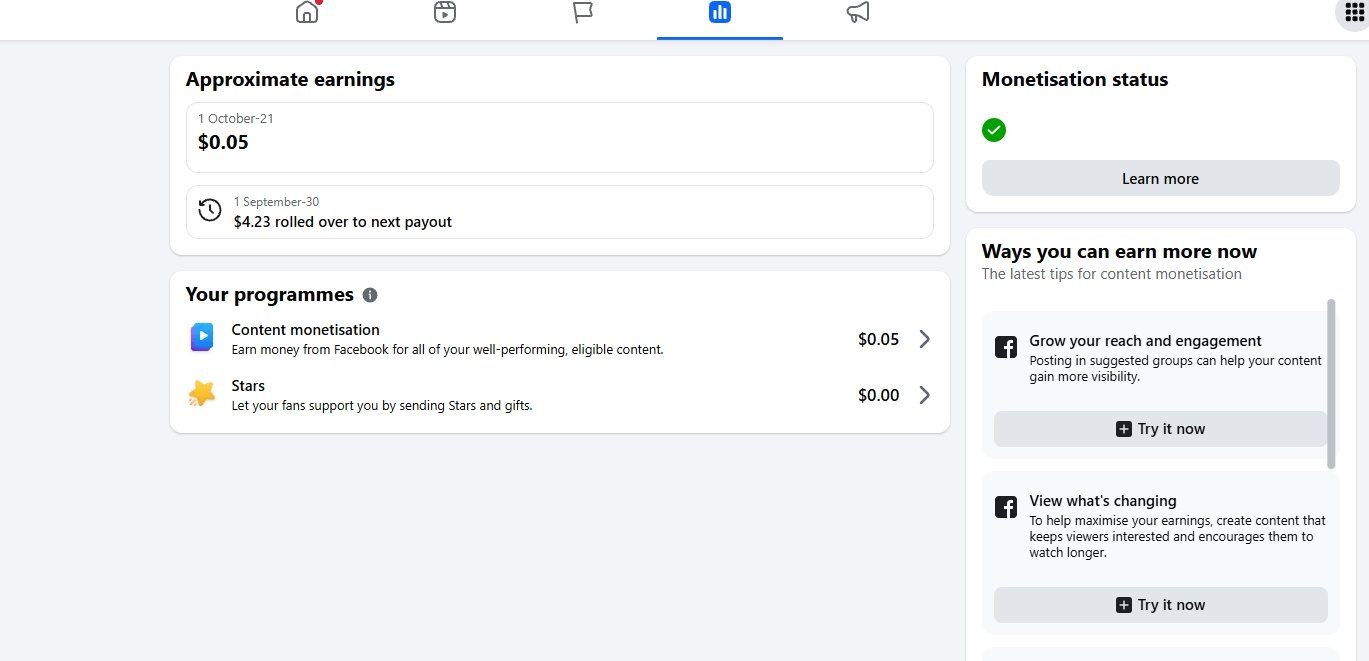The height and width of the screenshot is (661, 1369).
Task: Open the Reels video tab icon
Action: [445, 12]
